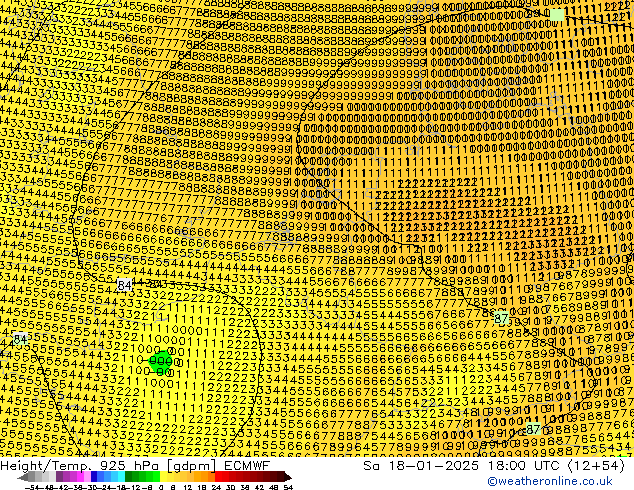Click the Height/Temp. 925 hPa ECMWF title
This screenshot has height=490, width=634.
[135, 465]
